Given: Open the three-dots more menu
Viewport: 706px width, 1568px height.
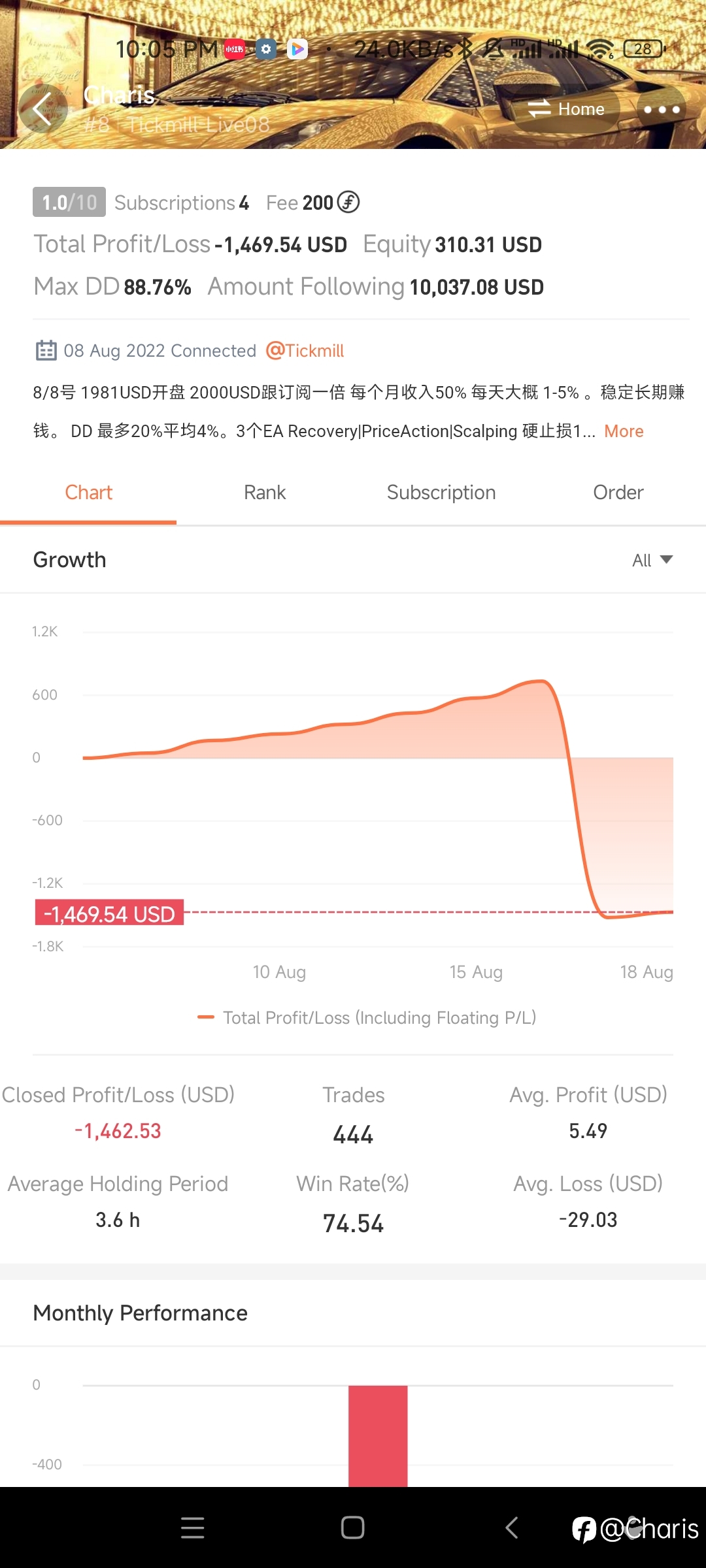Looking at the screenshot, I should pos(662,109).
